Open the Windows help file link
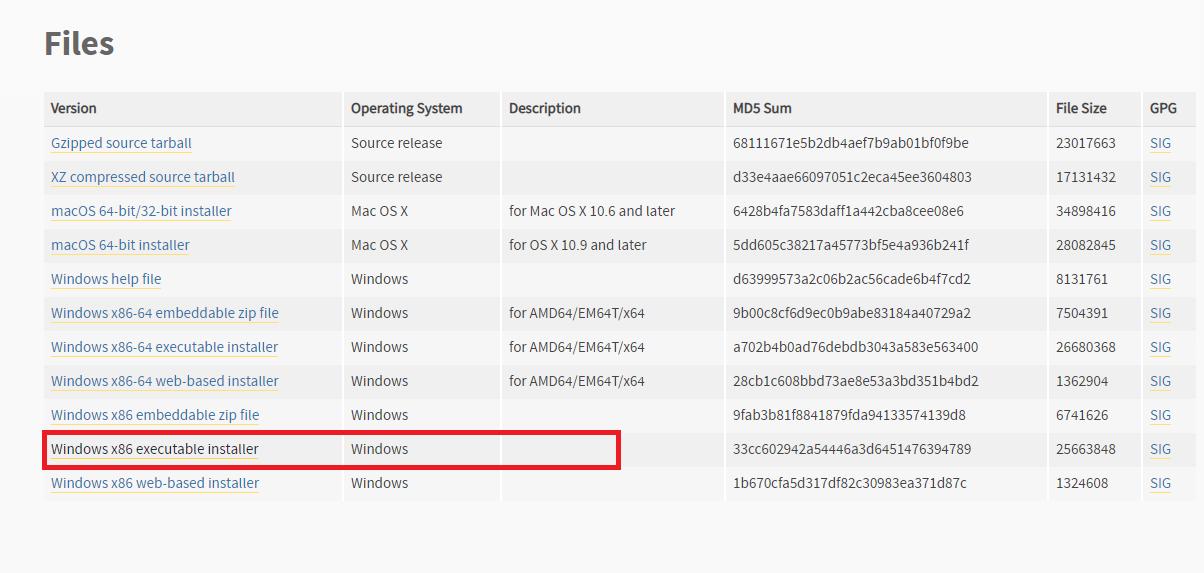The width and height of the screenshot is (1204, 573). point(106,279)
